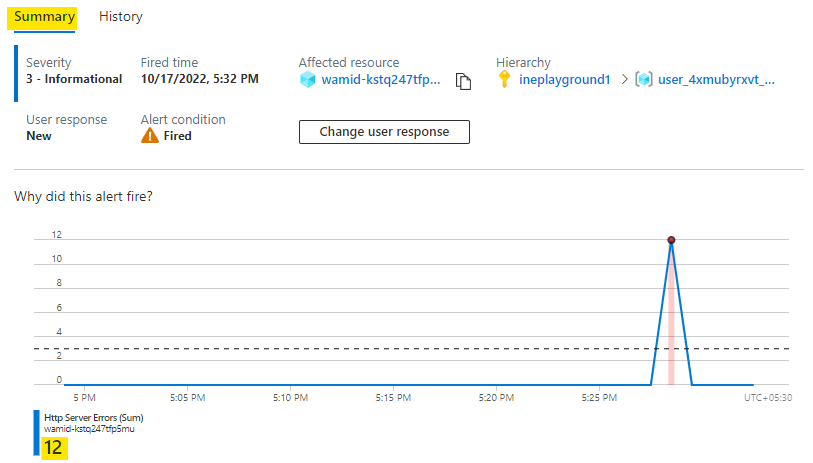Click the highlighted 12 legend value
This screenshot has width=813, height=463.
(53, 448)
